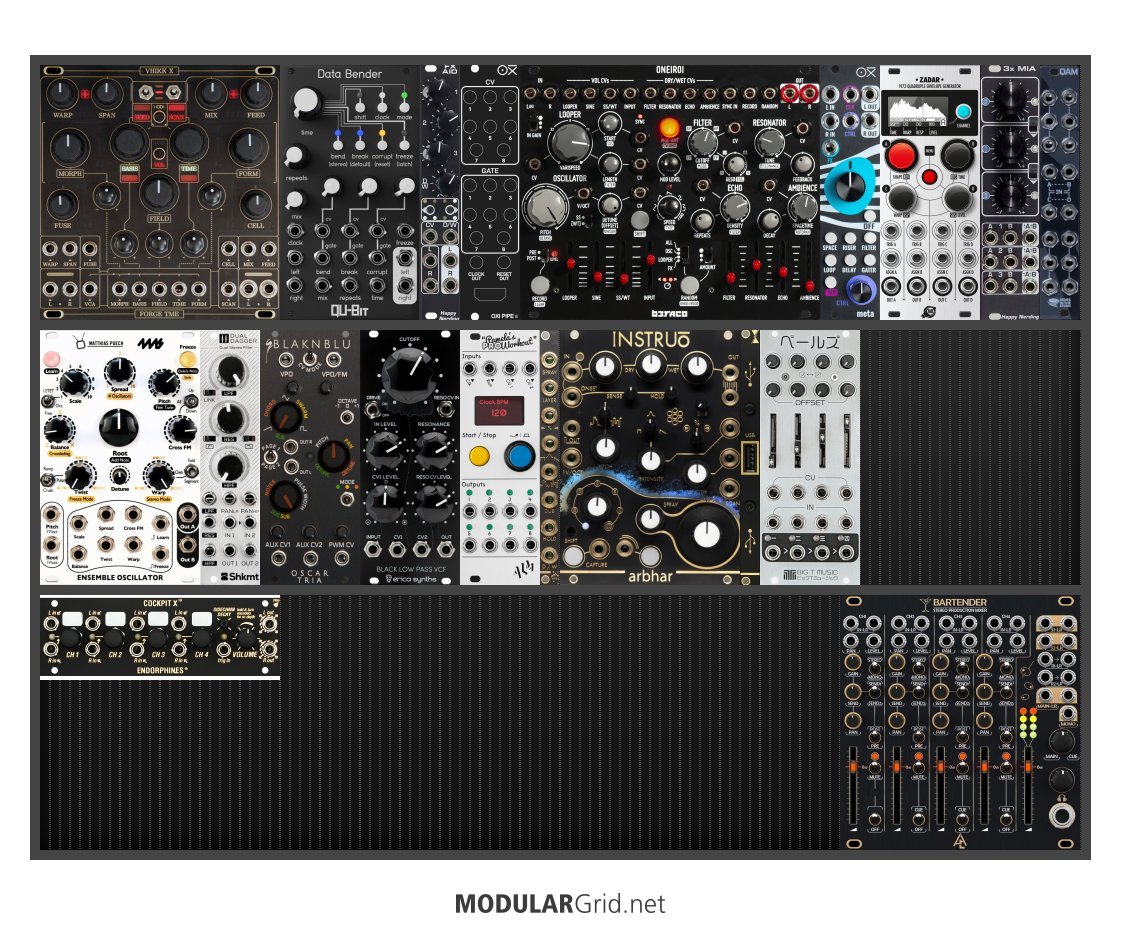This screenshot has height=925, width=1121.
Task: Activate the SPACE effect button on Meta
Action: click(x=830, y=238)
